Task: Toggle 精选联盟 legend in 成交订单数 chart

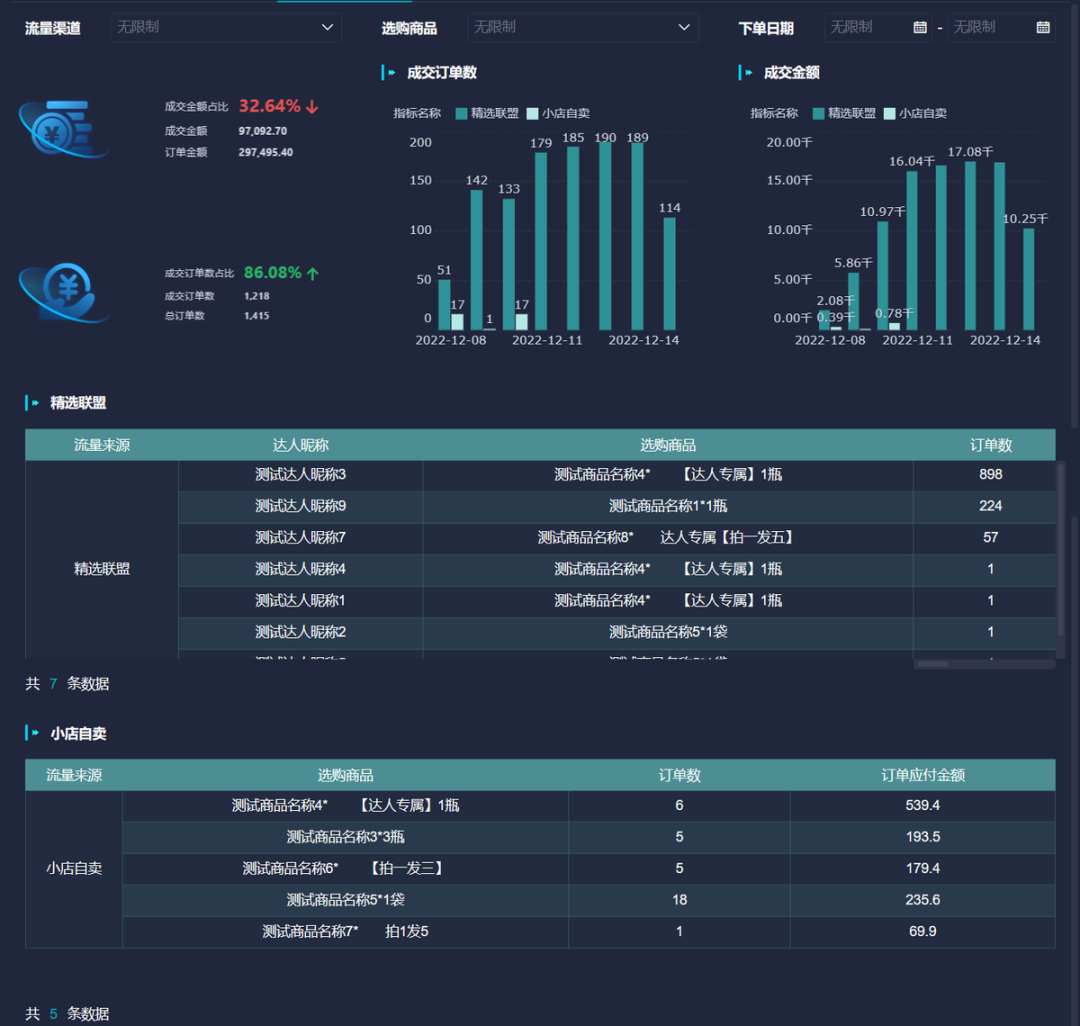Action: (x=487, y=114)
